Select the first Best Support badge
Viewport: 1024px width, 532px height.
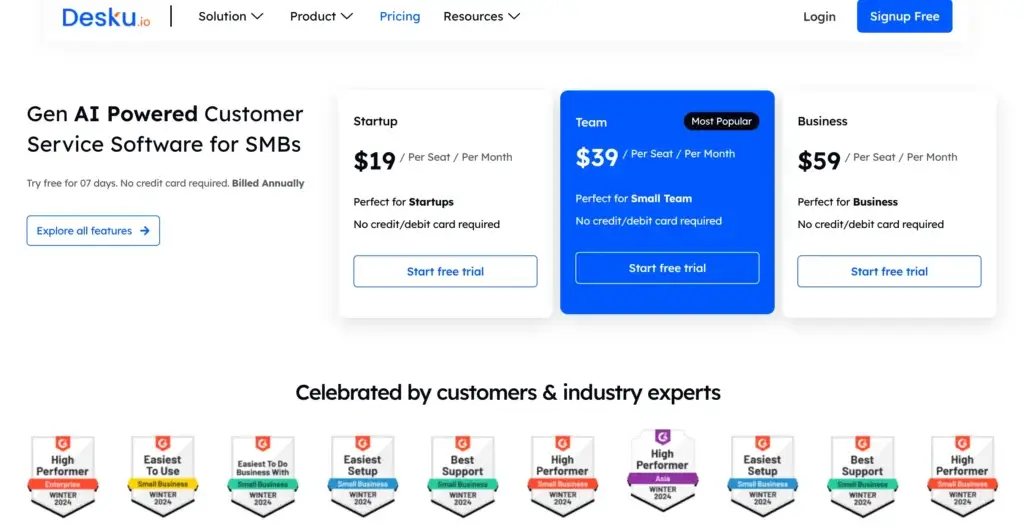click(x=462, y=476)
